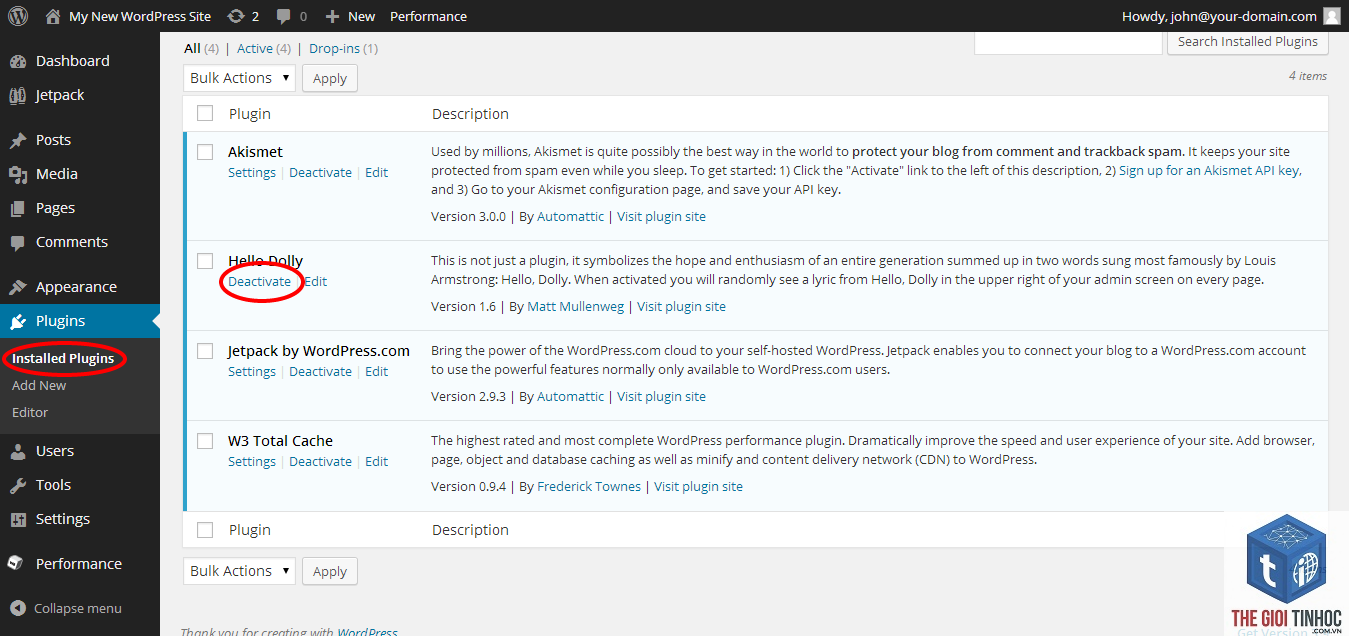Focus the plugin search input field
Screen dimensions: 1349x636
pyautogui.click(x=1068, y=41)
